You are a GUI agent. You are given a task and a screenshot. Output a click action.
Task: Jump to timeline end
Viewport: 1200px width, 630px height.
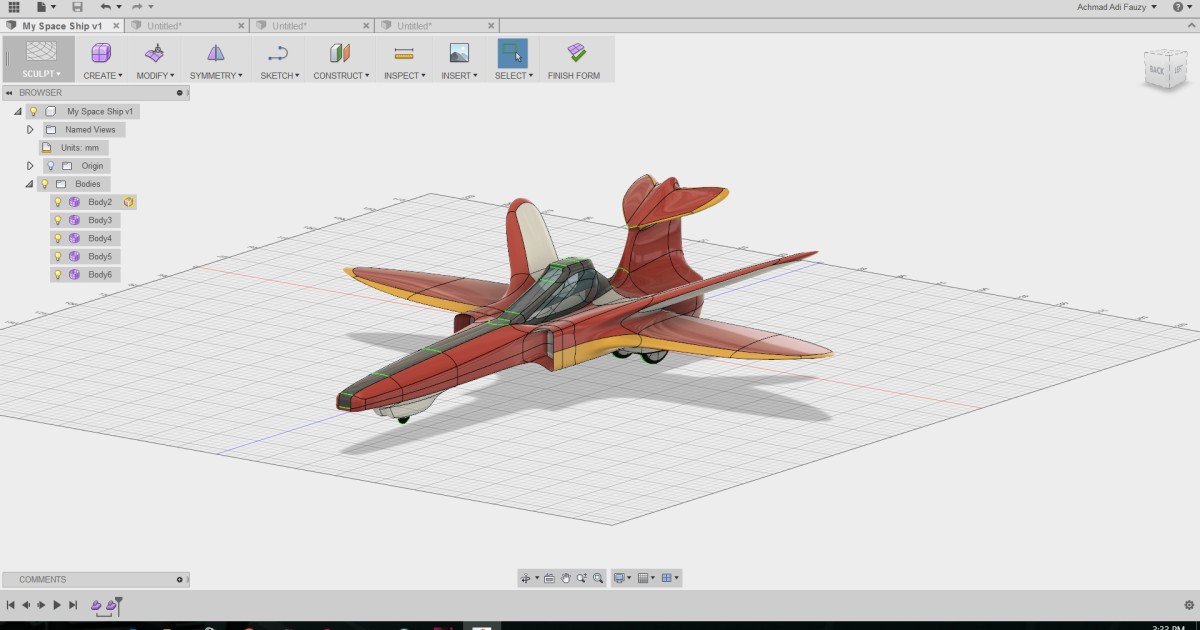pyautogui.click(x=73, y=605)
